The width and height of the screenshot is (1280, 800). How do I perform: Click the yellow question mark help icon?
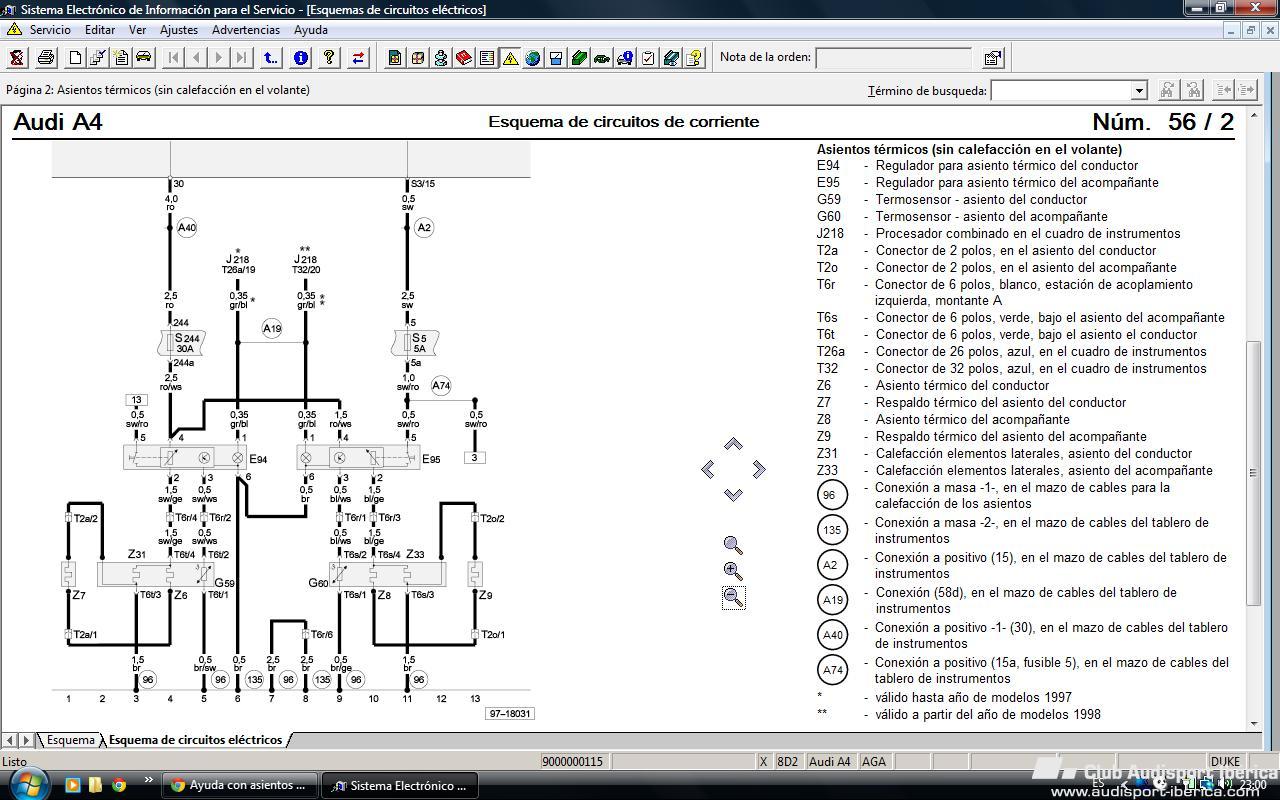pyautogui.click(x=328, y=58)
